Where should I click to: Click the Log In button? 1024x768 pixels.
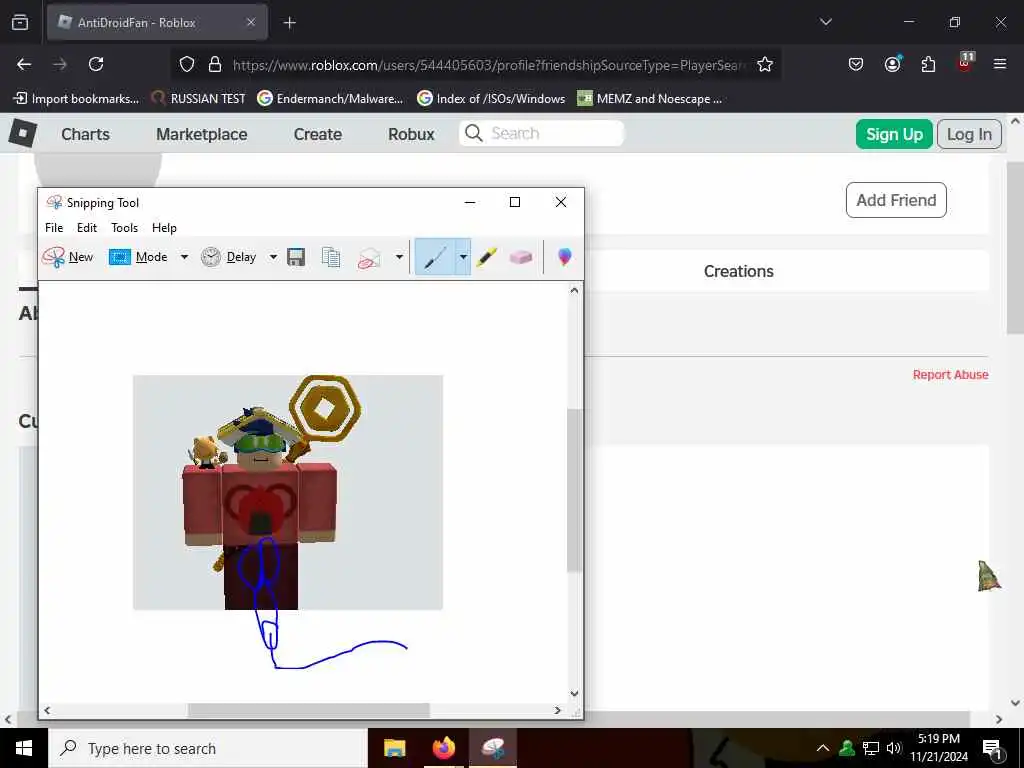969,134
